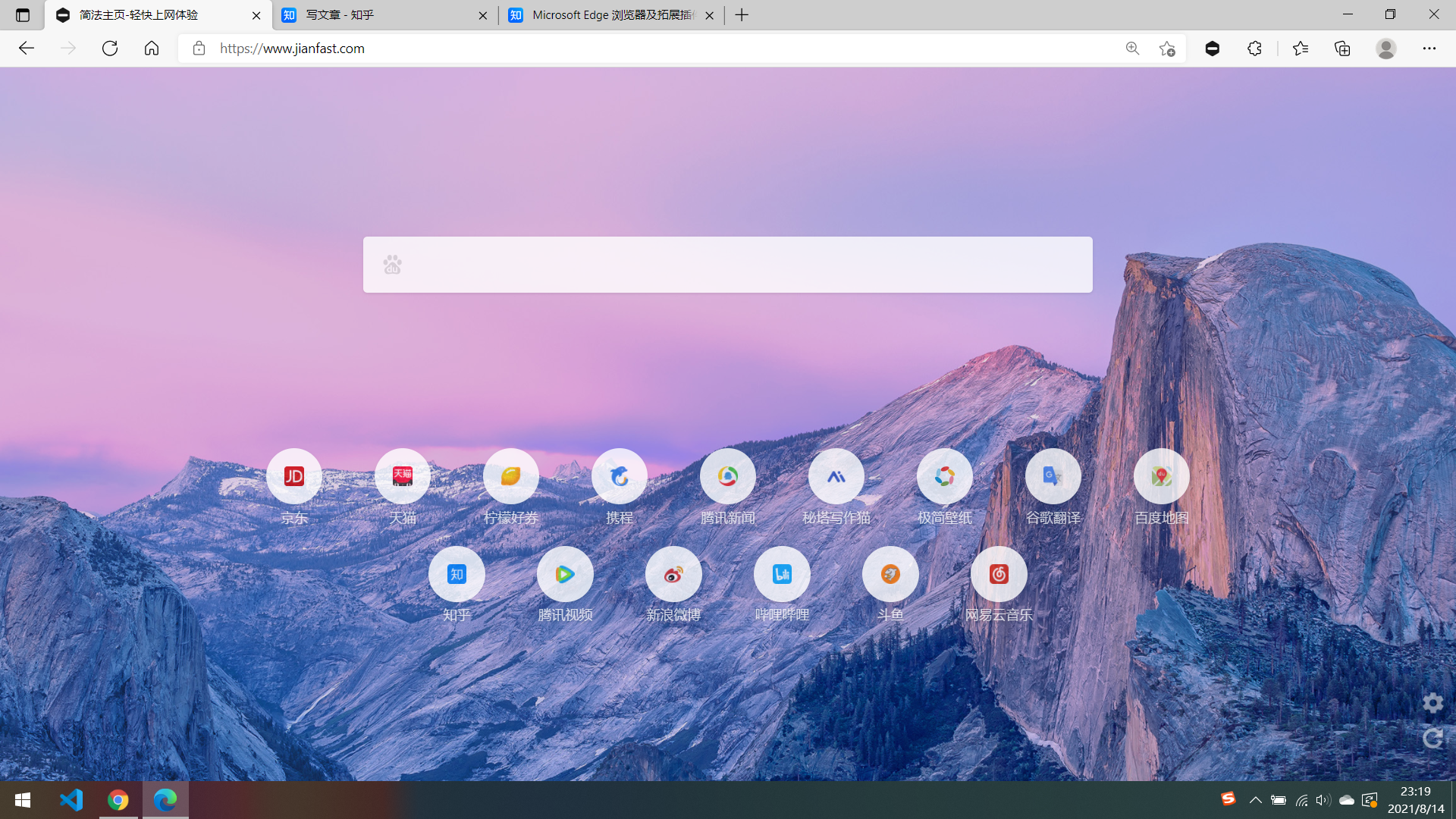Click the Baidu search input field

728,264
